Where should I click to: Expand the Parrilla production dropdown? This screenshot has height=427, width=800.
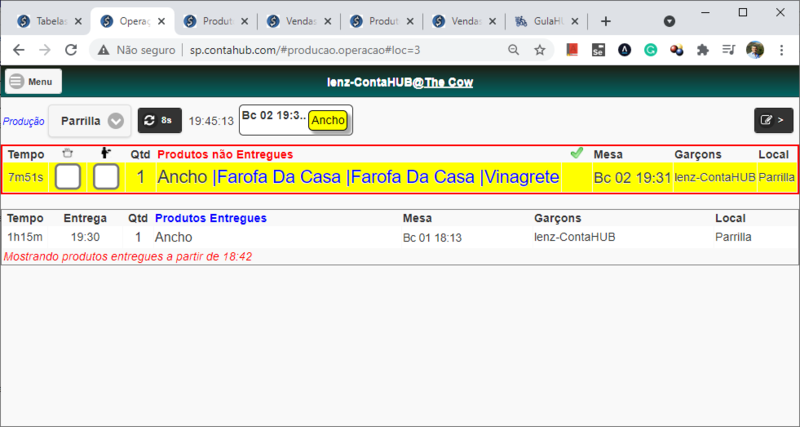(x=90, y=121)
